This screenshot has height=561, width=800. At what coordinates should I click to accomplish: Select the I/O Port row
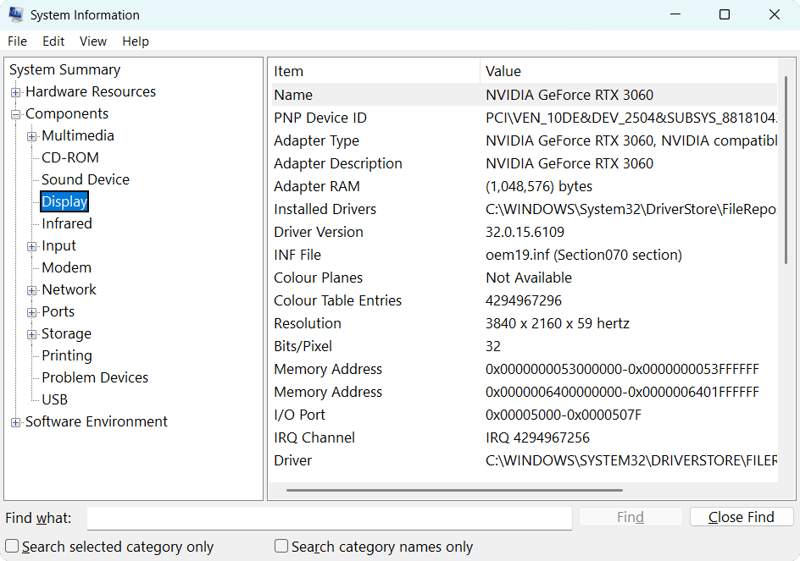coord(524,415)
